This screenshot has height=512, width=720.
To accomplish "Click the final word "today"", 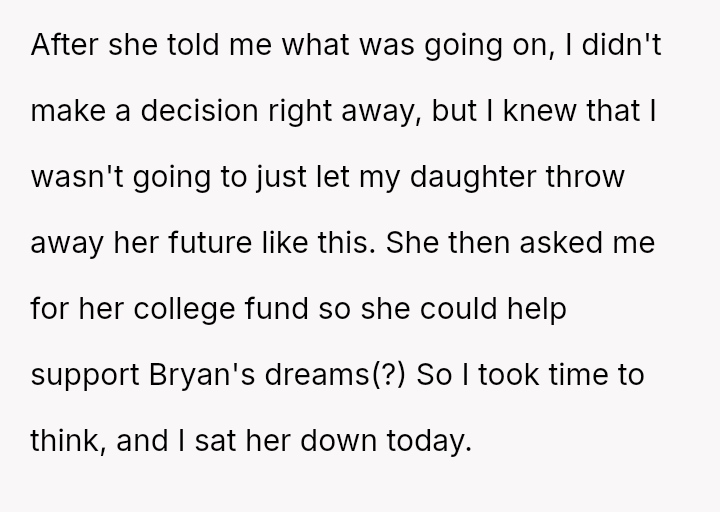I will pyautogui.click(x=428, y=437).
